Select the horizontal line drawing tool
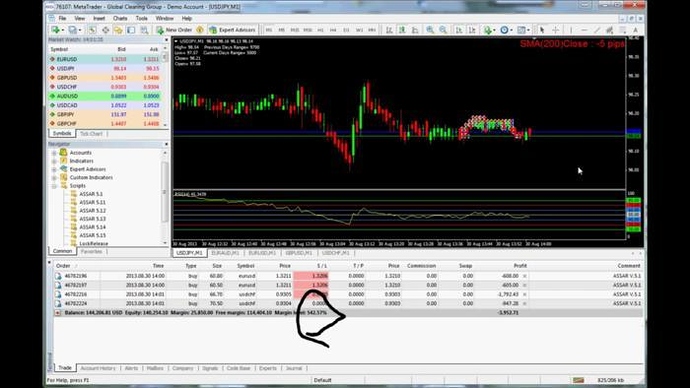 point(584,30)
